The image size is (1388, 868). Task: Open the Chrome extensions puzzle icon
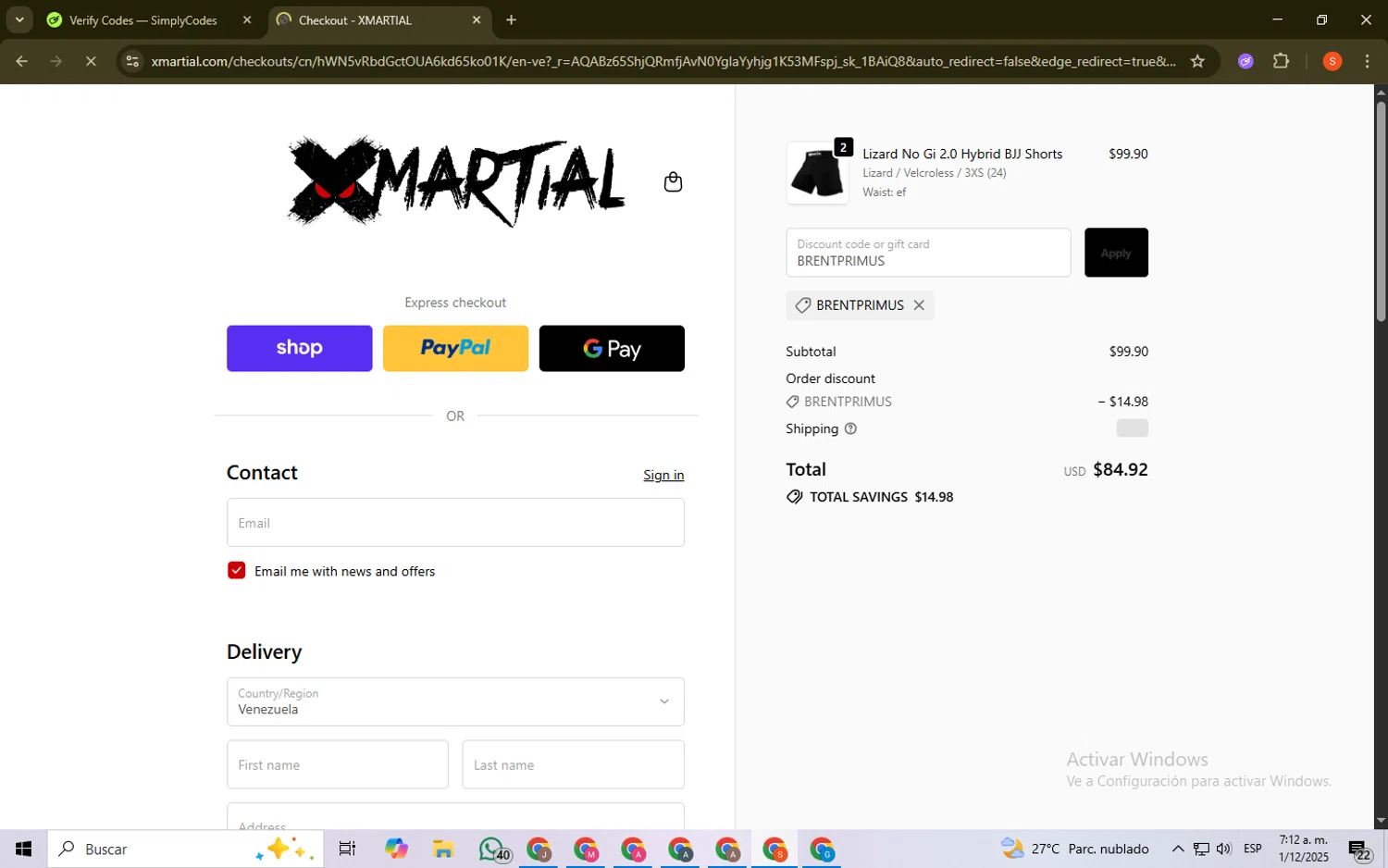point(1281,61)
